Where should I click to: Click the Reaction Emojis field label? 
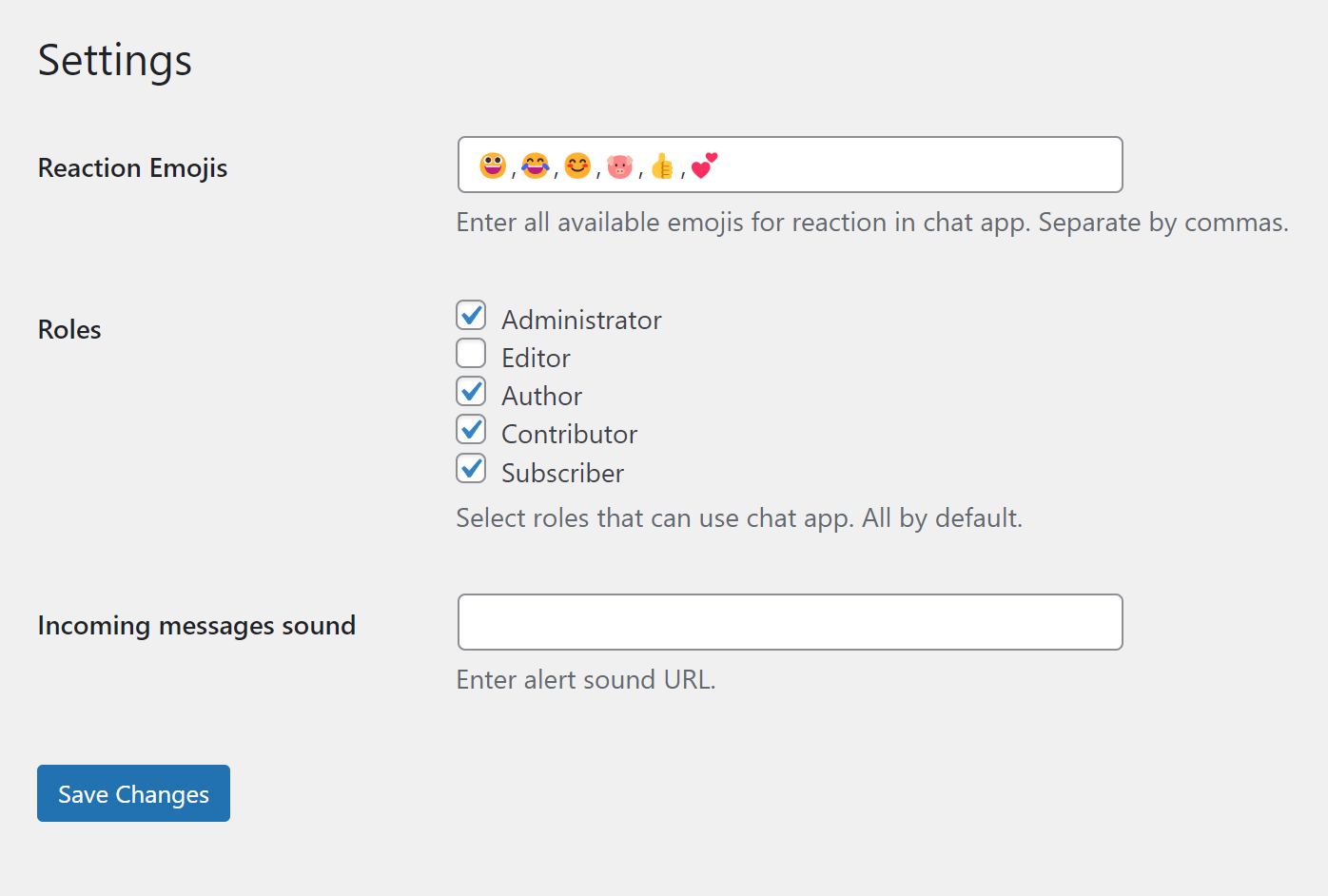point(132,168)
